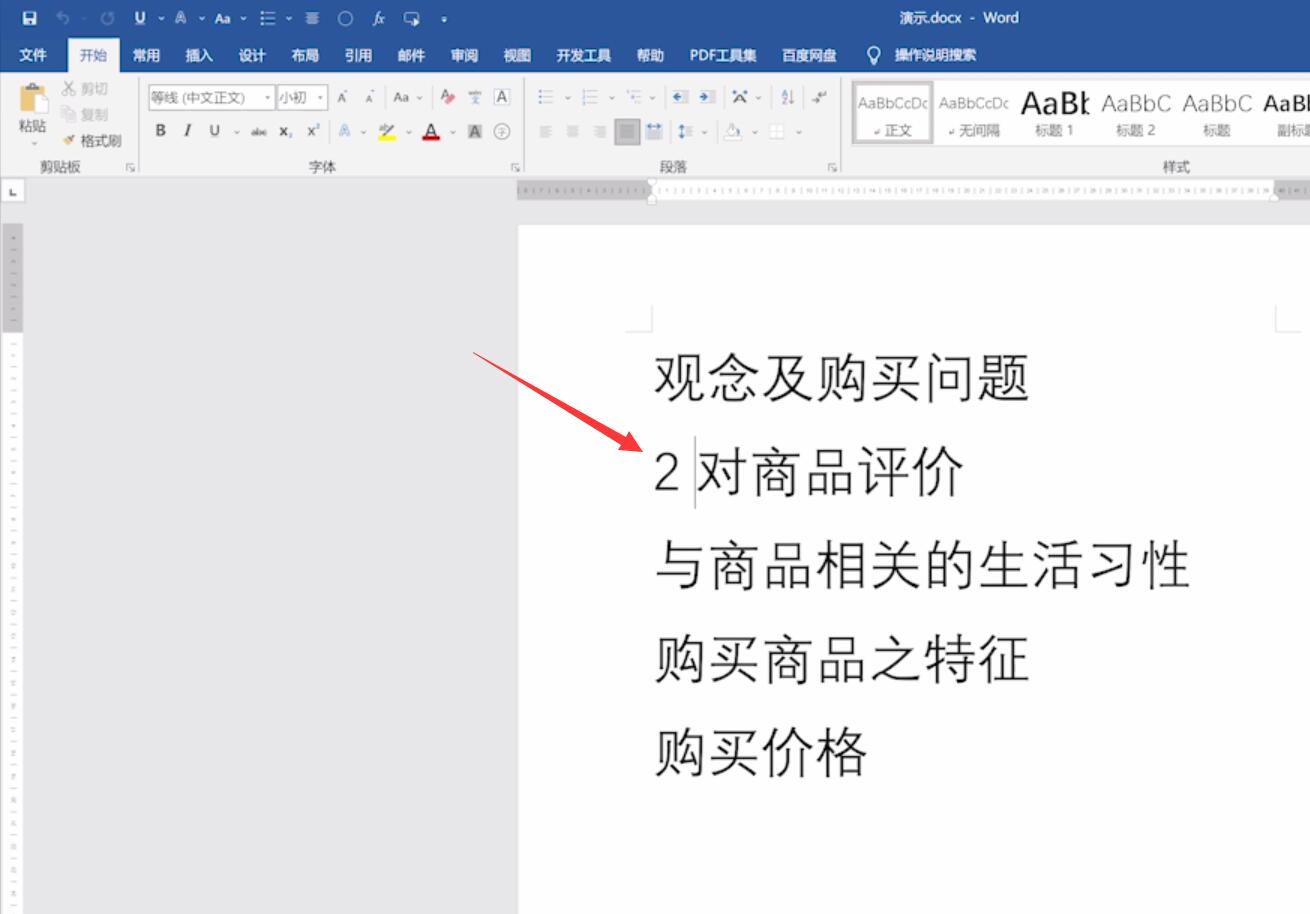Click the Save icon in quick access toolbar

pos(29,18)
